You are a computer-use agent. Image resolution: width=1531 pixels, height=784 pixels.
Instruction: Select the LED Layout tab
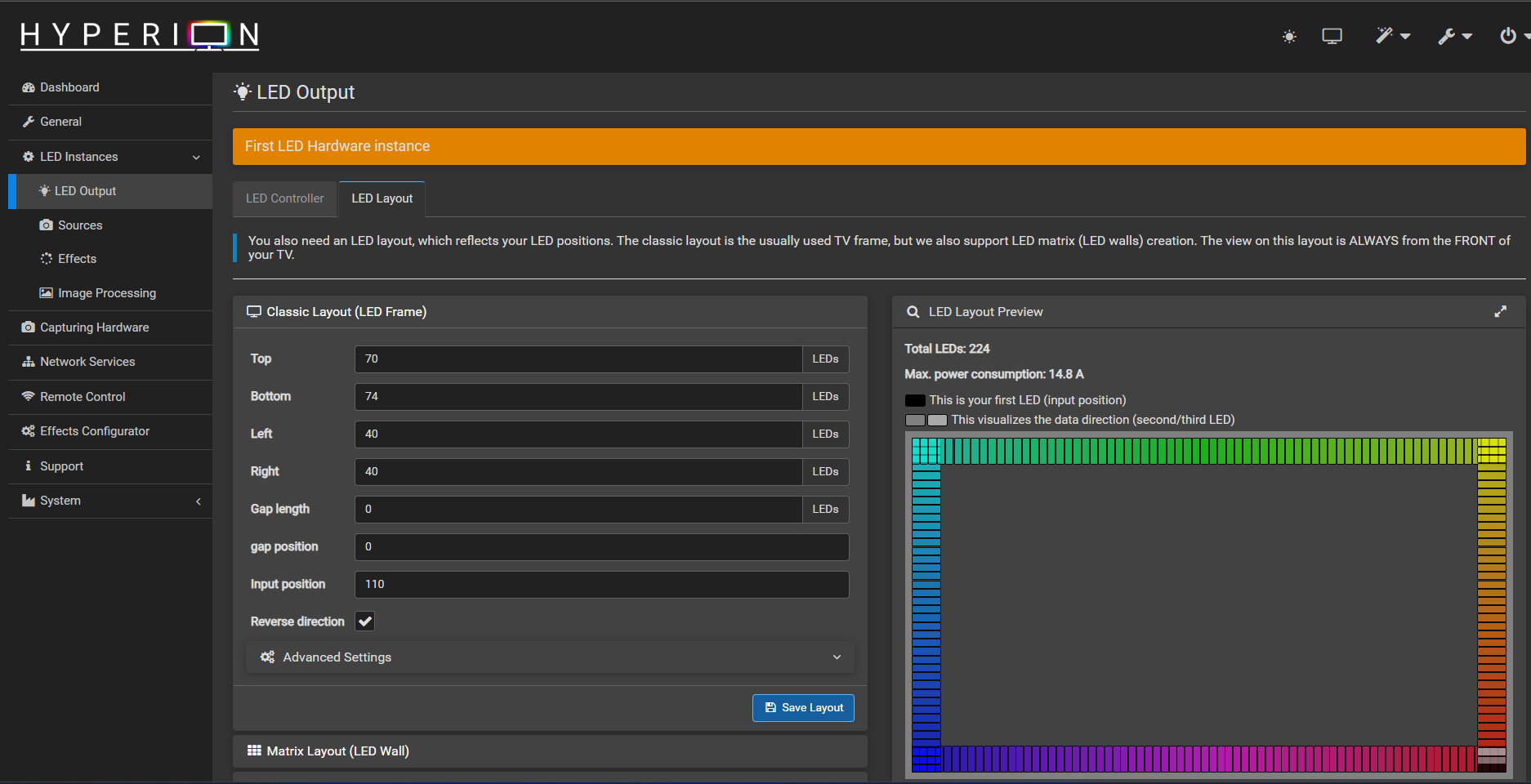(382, 198)
